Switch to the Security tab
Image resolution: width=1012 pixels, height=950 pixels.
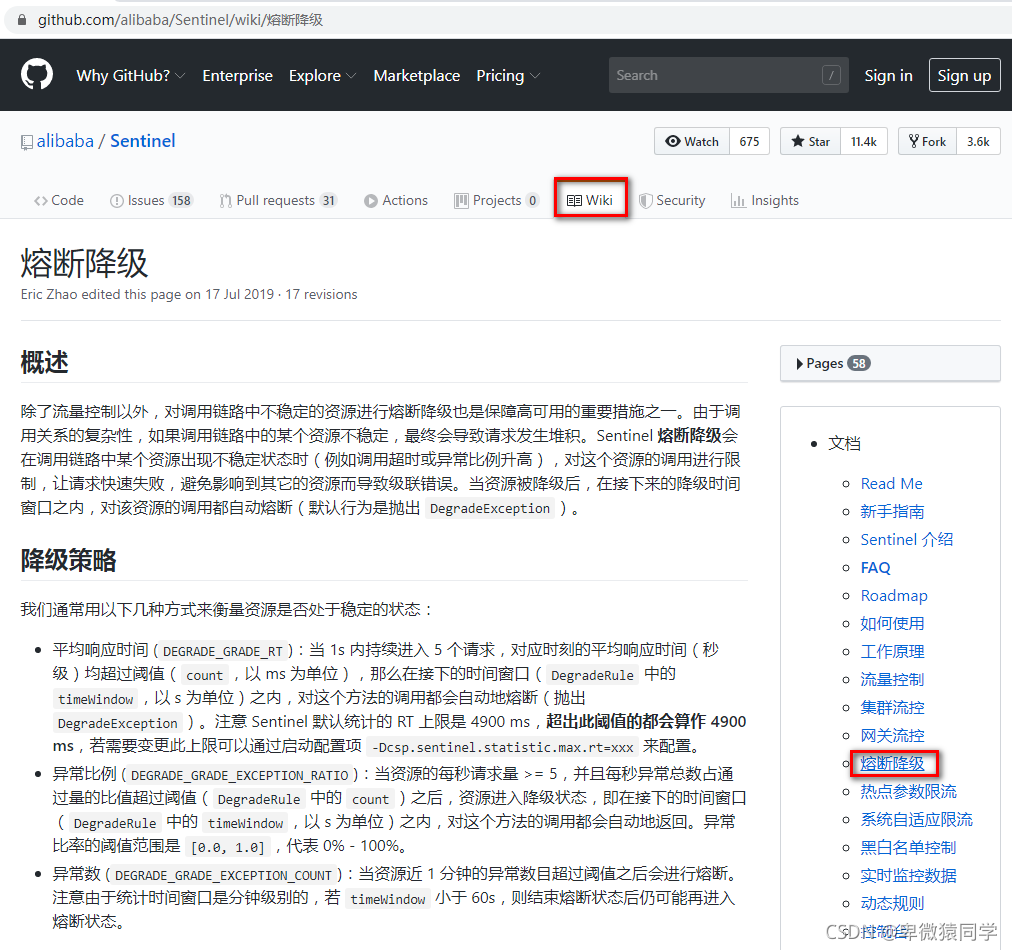click(672, 201)
